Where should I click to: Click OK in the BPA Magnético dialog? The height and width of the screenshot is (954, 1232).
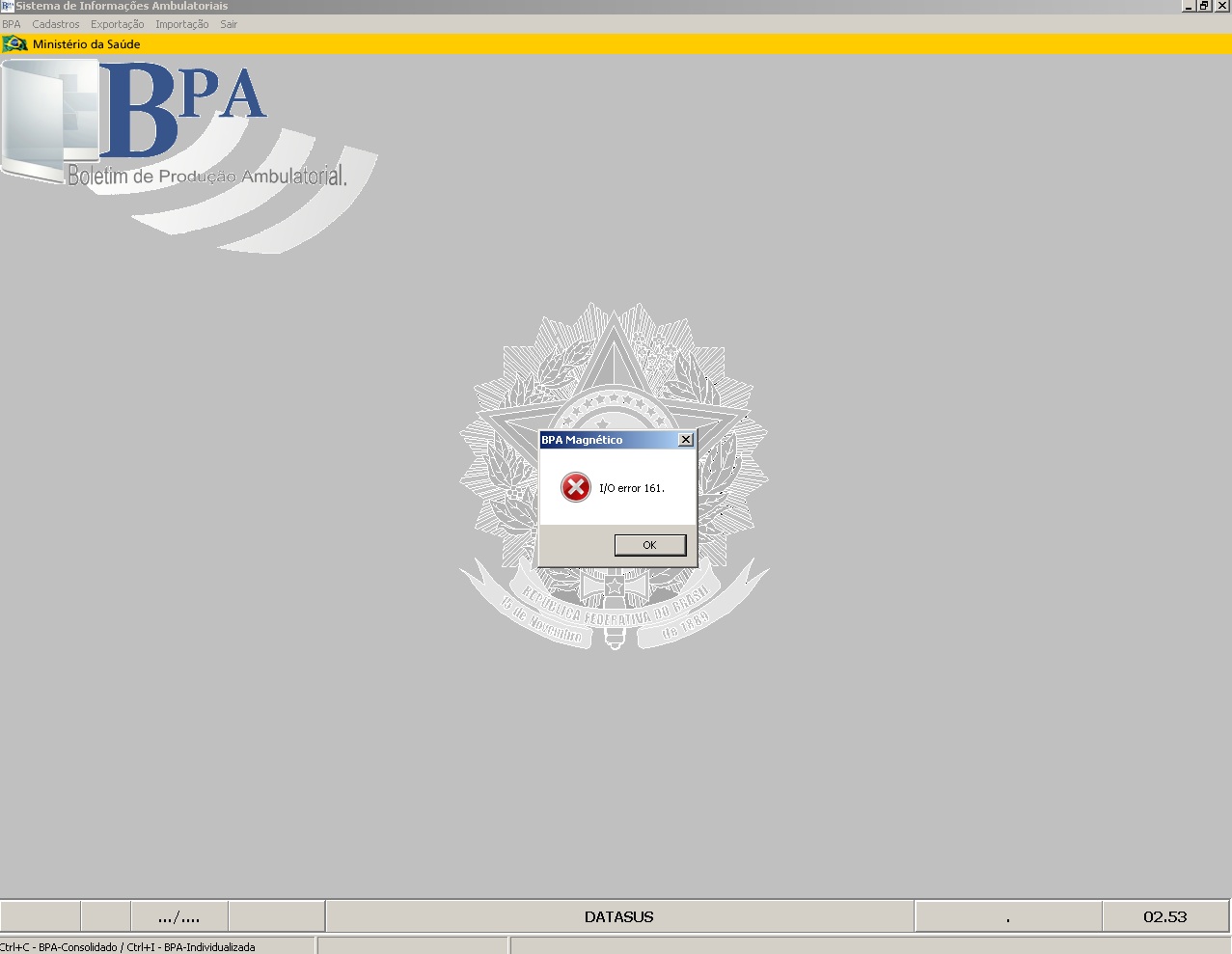[650, 545]
